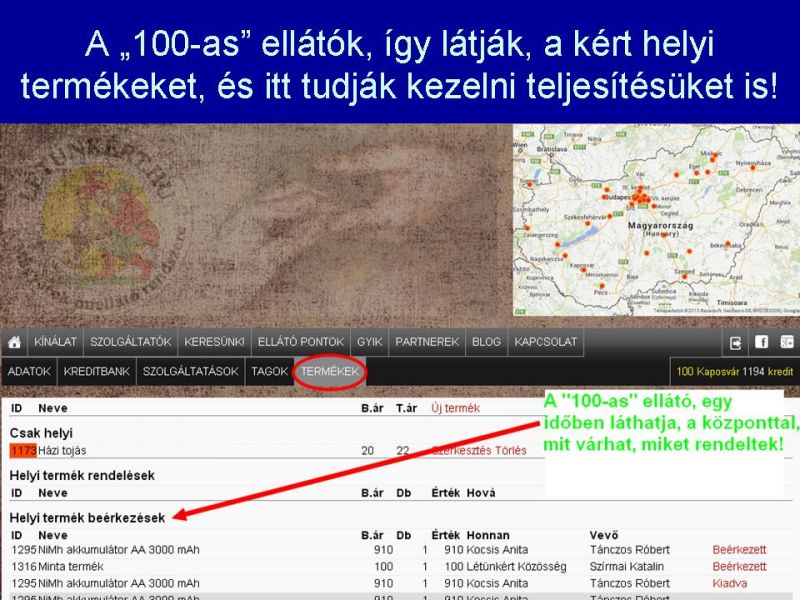Click the Vevő column header
The height and width of the screenshot is (600, 800).
pyautogui.click(x=604, y=535)
